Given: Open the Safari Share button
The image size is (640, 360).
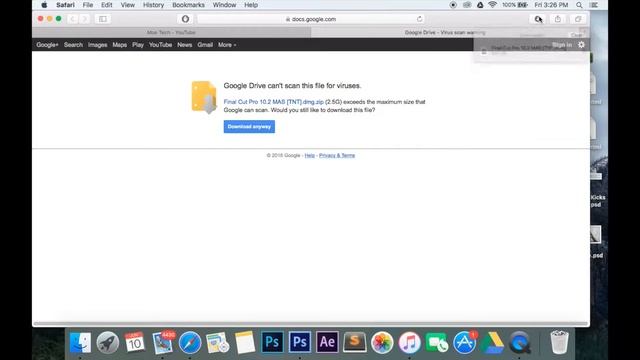Looking at the screenshot, I should coord(558,19).
